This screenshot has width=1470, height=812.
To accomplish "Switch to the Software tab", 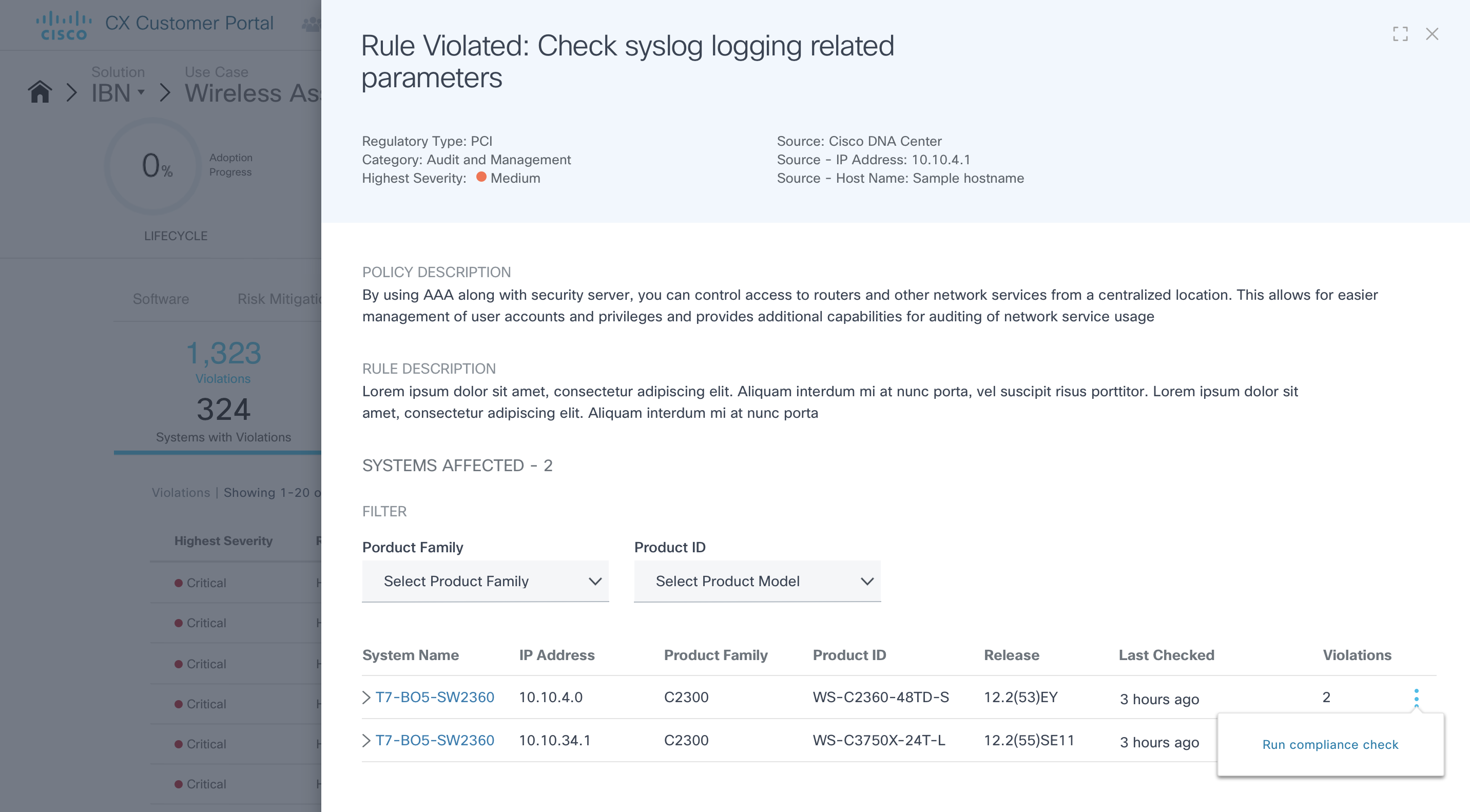I will pos(161,299).
